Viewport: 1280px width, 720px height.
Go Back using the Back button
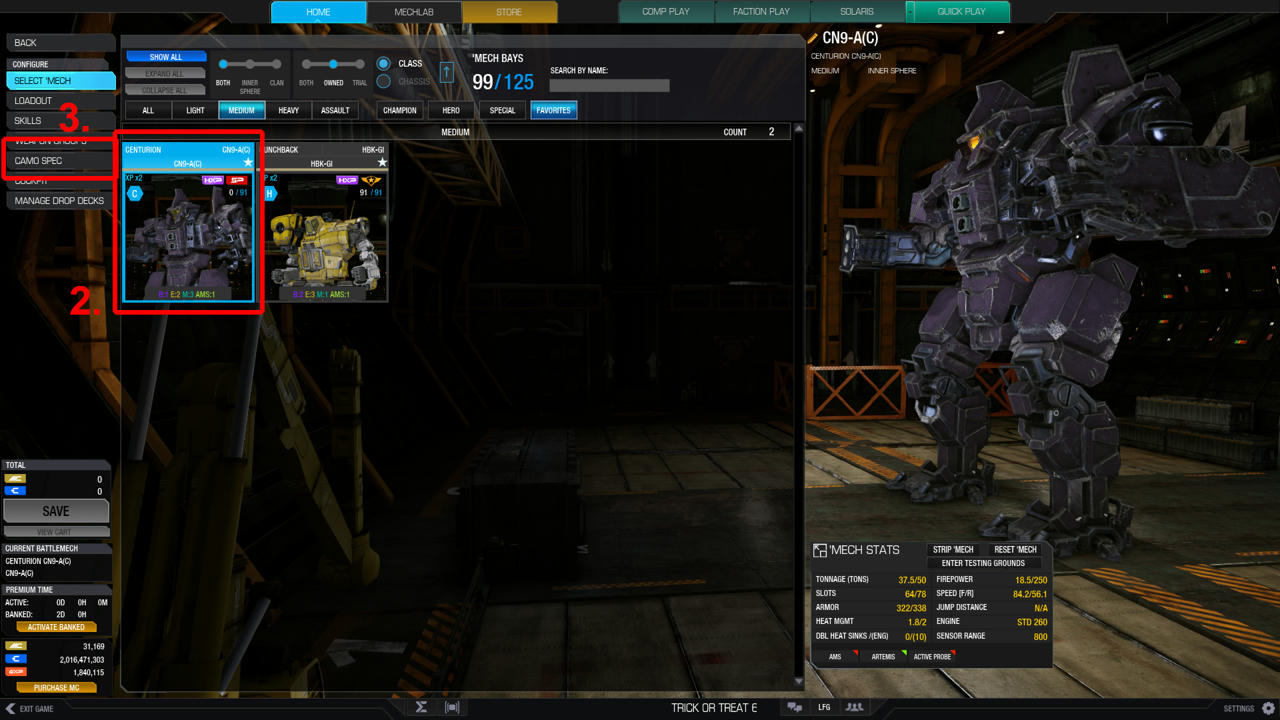(60, 43)
